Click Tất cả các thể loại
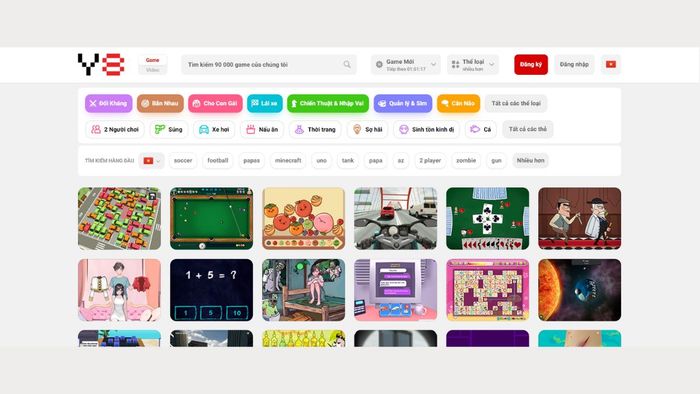This screenshot has height=394, width=700. coord(516,103)
